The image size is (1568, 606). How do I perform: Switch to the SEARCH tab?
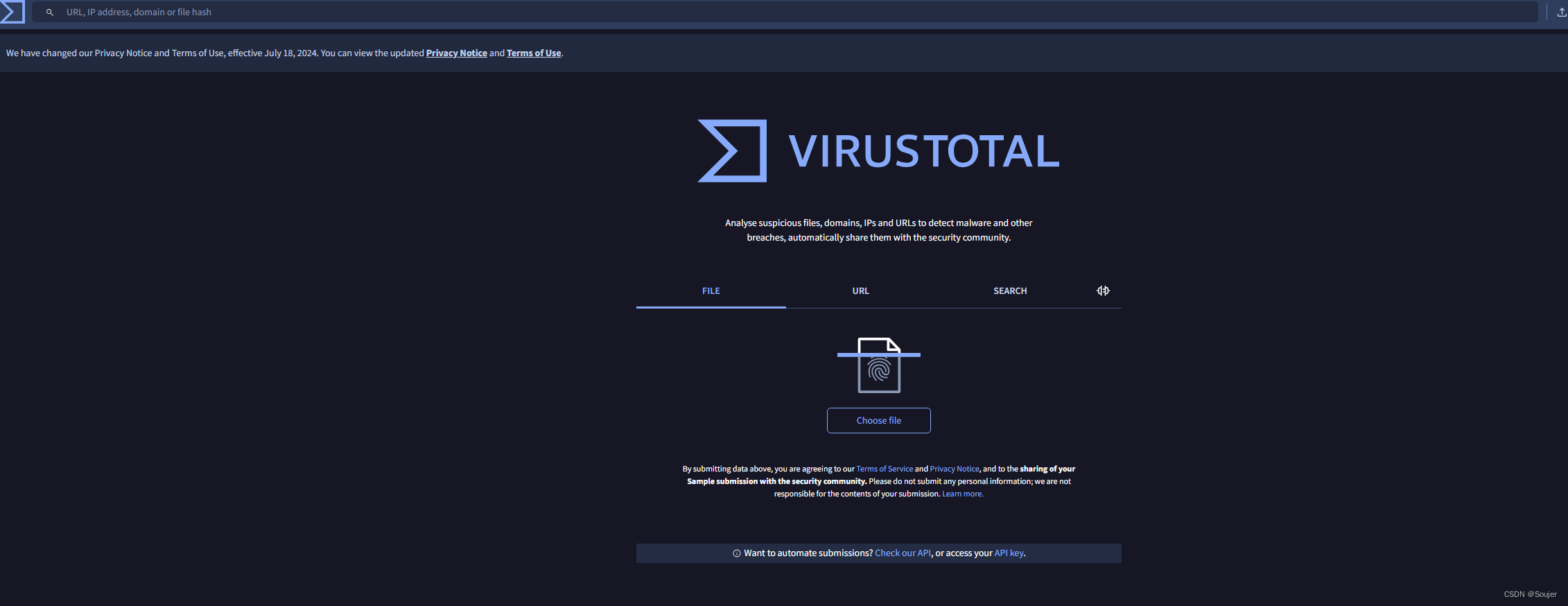click(1010, 291)
